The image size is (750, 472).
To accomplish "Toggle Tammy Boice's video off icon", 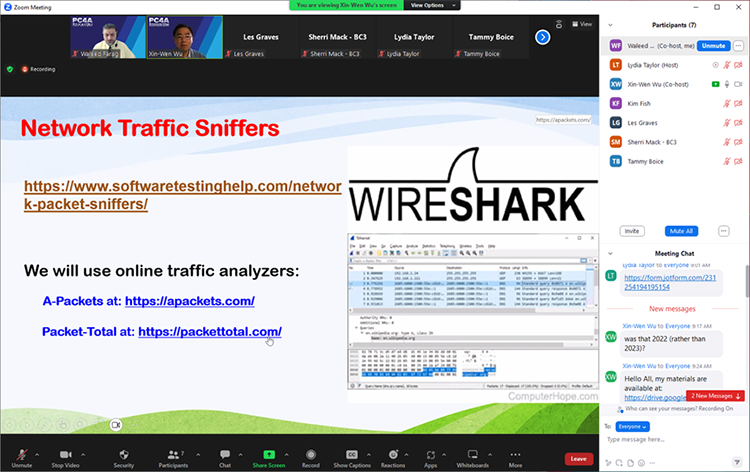I will pyautogui.click(x=738, y=161).
